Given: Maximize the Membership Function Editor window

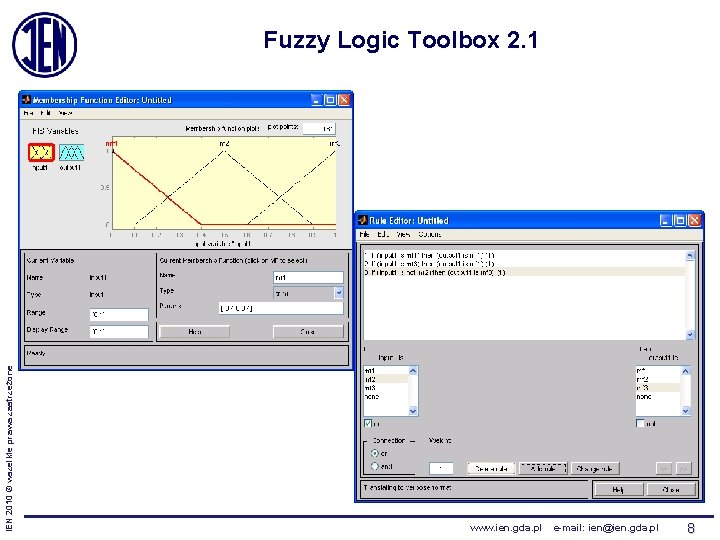Looking at the screenshot, I should click(x=330, y=100).
